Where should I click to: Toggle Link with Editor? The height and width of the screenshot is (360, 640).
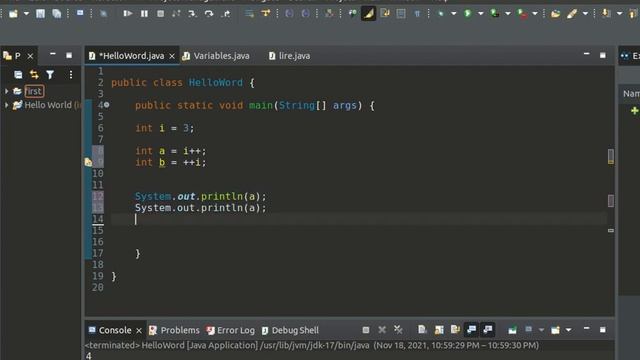coord(34,75)
